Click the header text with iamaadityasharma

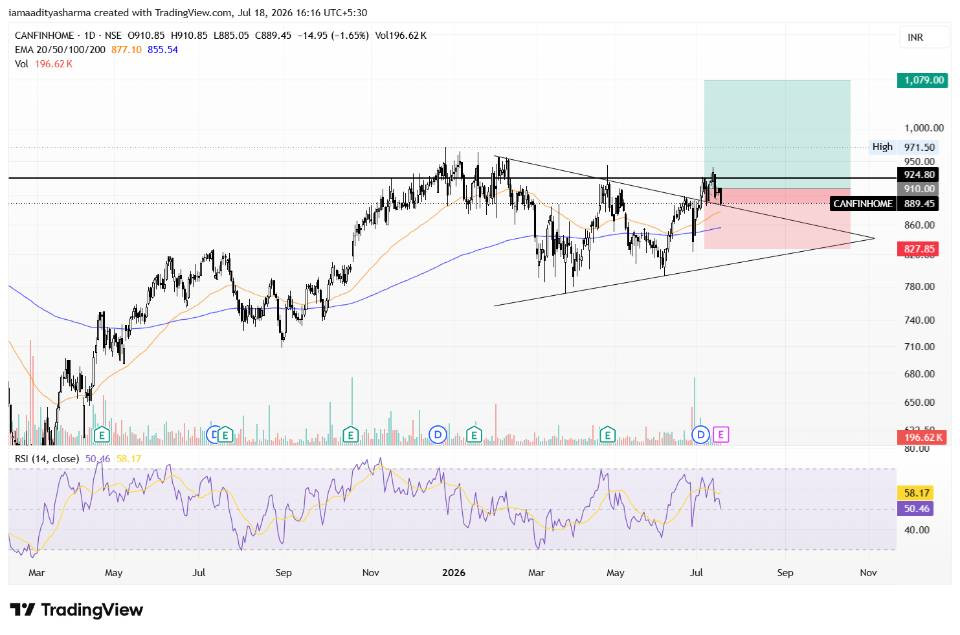[187, 12]
